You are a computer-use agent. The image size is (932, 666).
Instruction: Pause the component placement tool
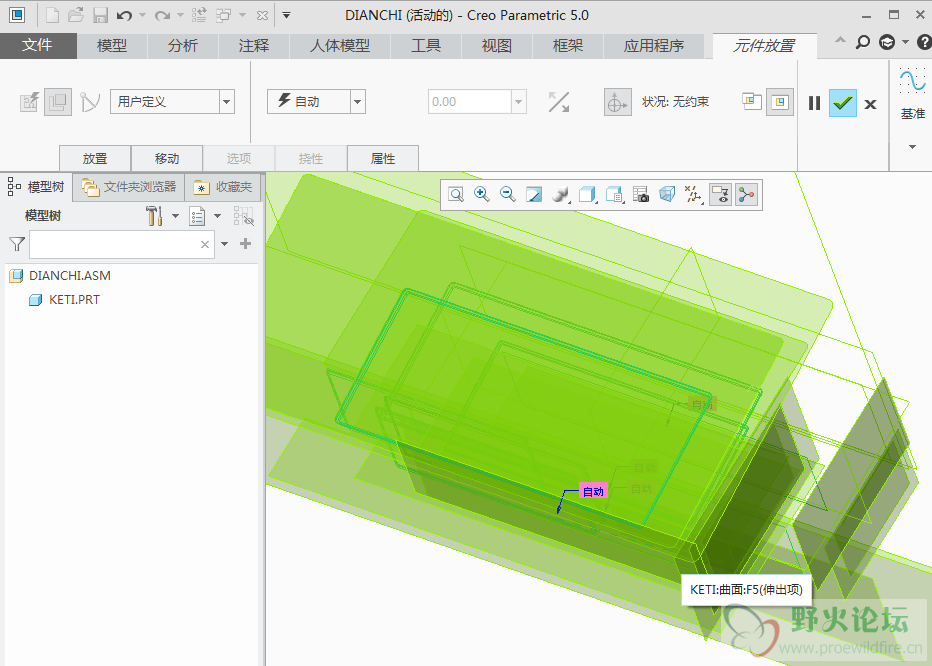[x=814, y=103]
